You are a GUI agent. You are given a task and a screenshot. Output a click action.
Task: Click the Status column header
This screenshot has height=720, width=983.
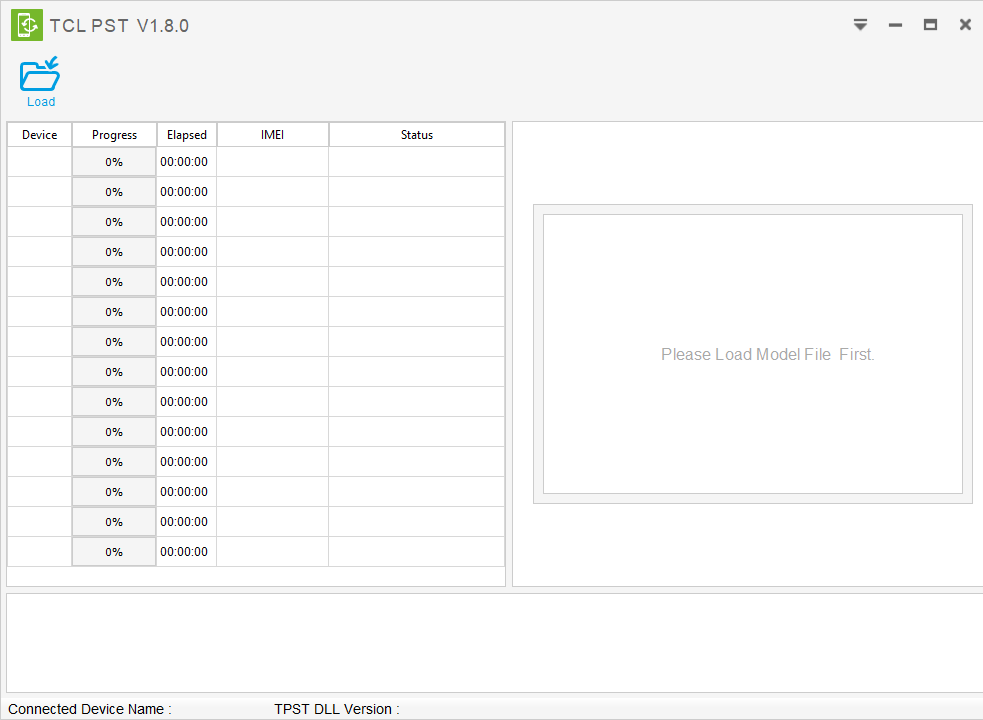pos(416,134)
